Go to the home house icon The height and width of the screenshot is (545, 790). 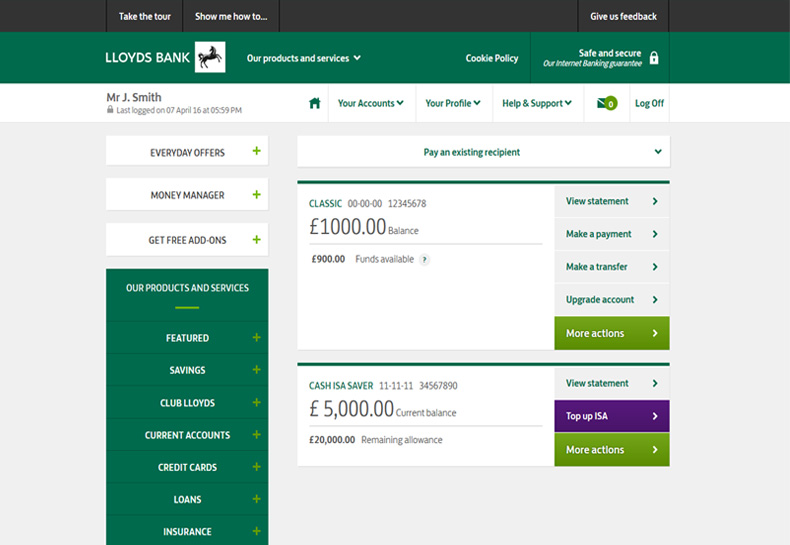click(314, 103)
